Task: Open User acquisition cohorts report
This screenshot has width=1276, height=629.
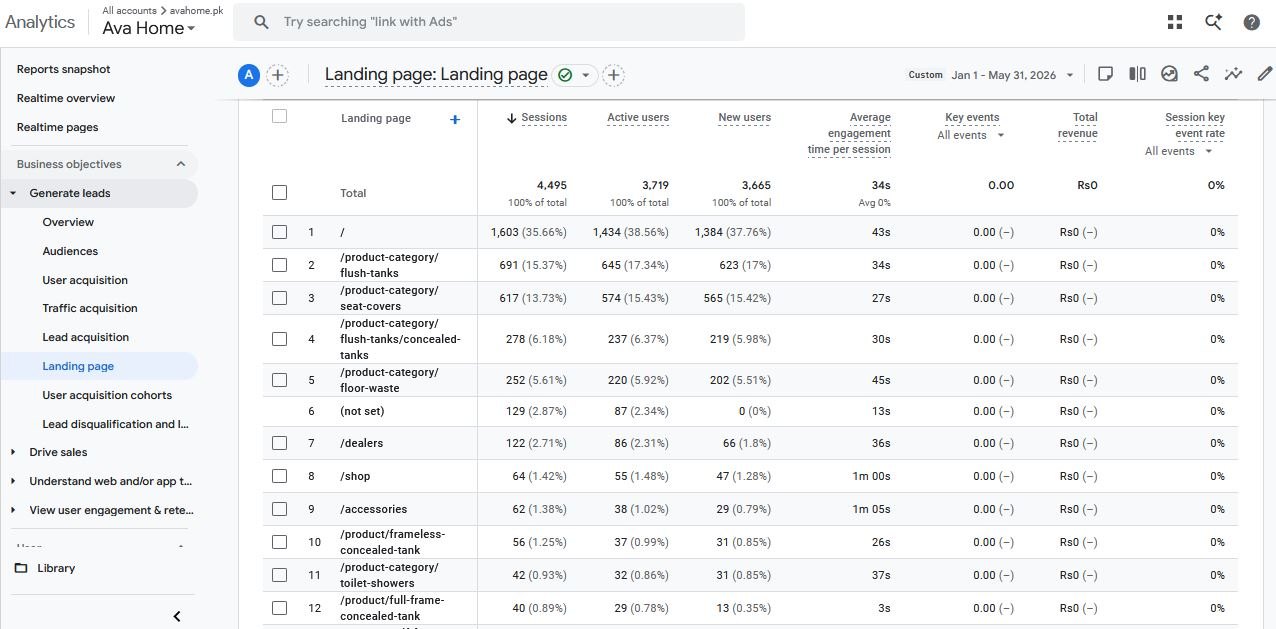Action: (107, 395)
